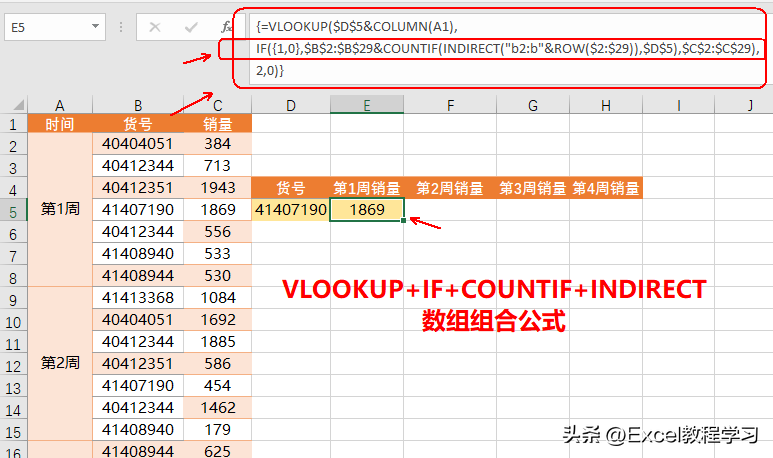Click header cell 销量 in column C

pyautogui.click(x=217, y=124)
